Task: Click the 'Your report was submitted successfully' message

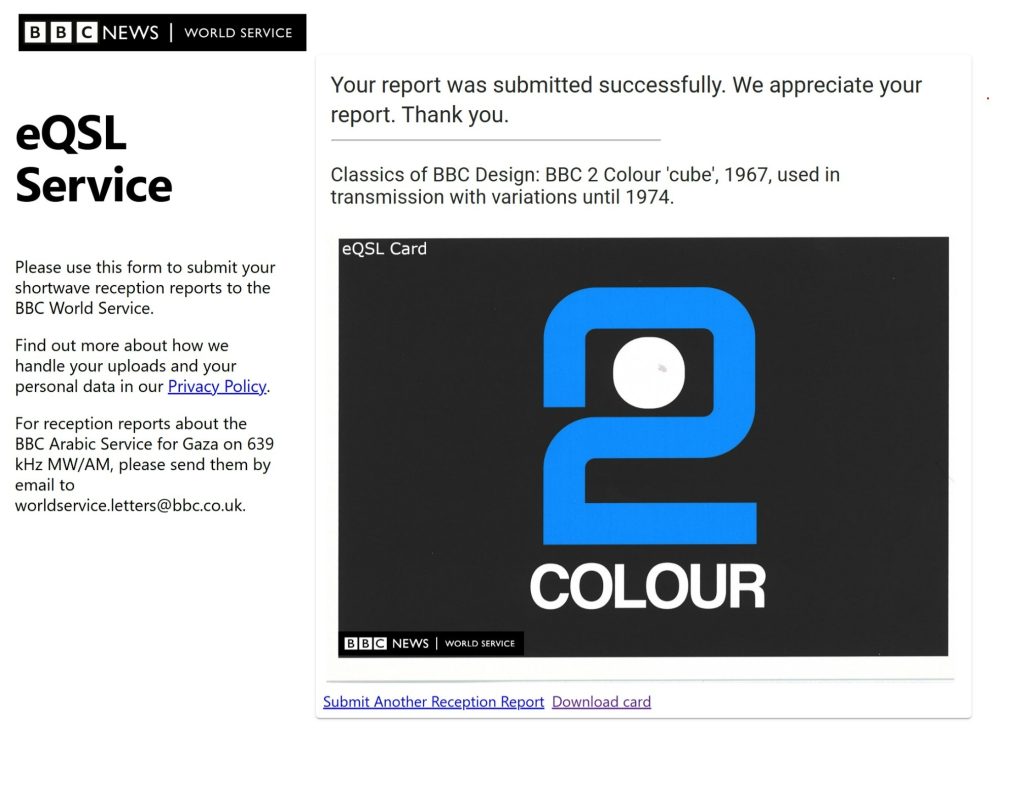Action: pyautogui.click(x=626, y=100)
